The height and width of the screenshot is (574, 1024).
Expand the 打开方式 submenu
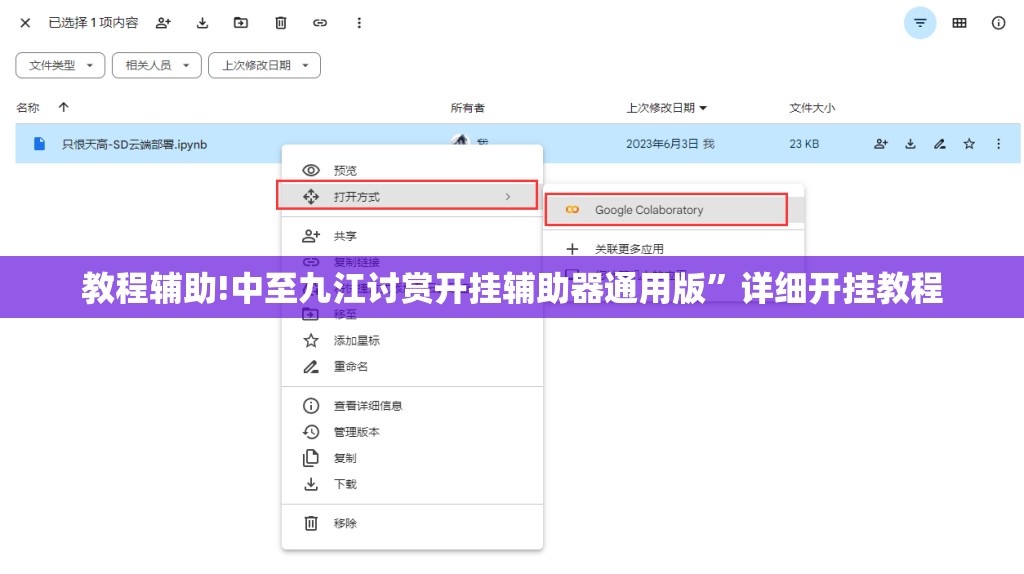pyautogui.click(x=407, y=197)
